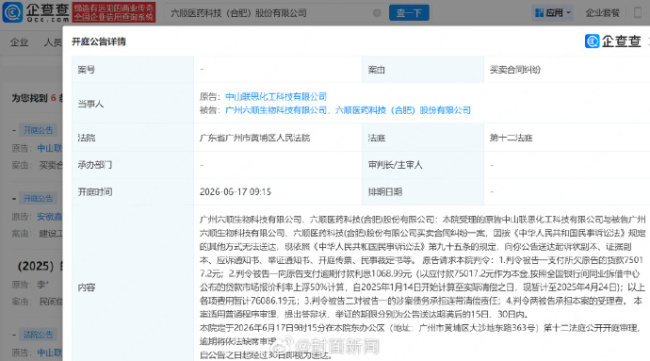Click the mobile phone icon in the top bar
This screenshot has width=650, height=361.
coord(638,13)
